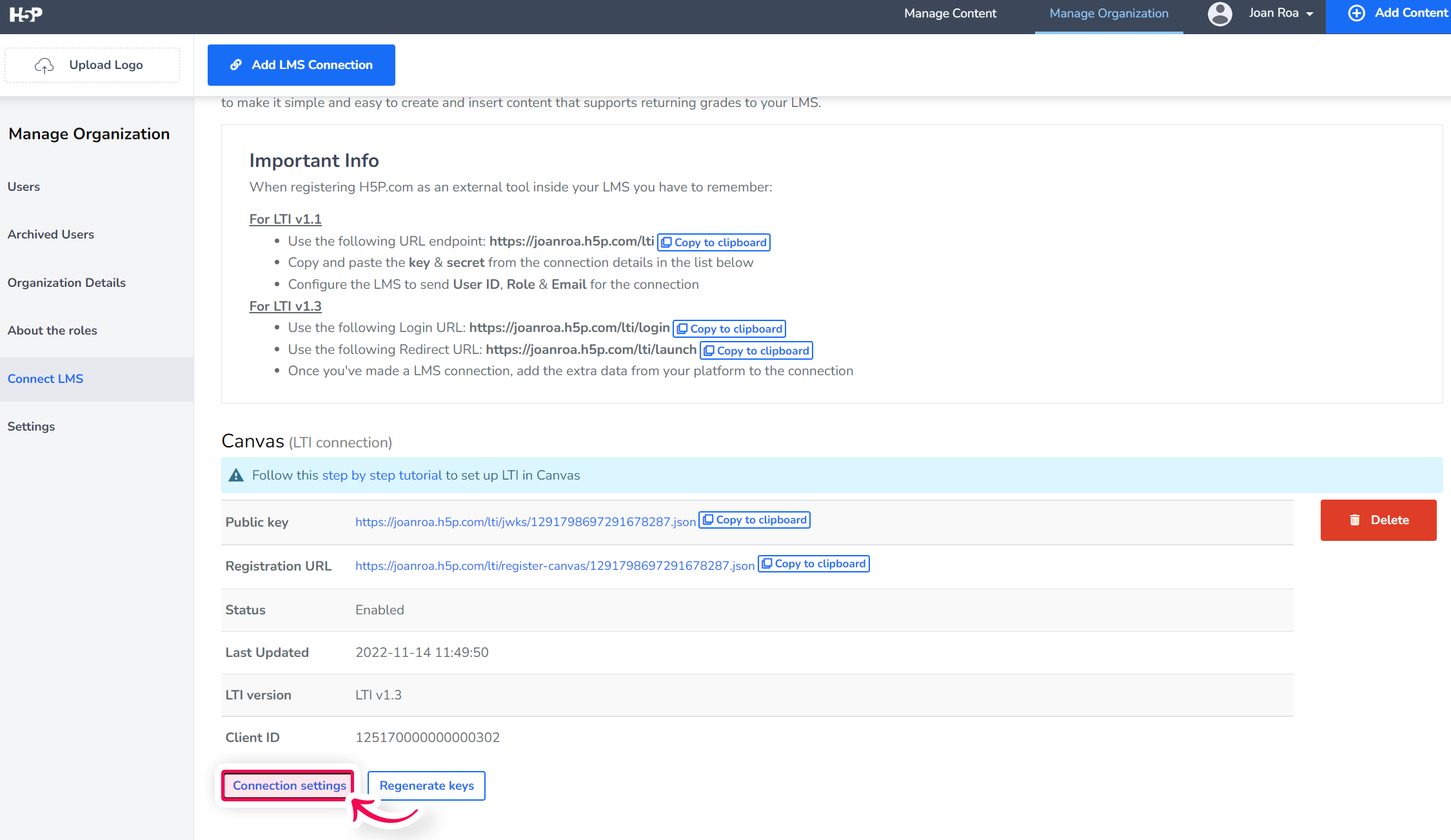Viewport: 1451px width, 840px height.
Task: Open the Manage Organization tab
Action: [1109, 14]
